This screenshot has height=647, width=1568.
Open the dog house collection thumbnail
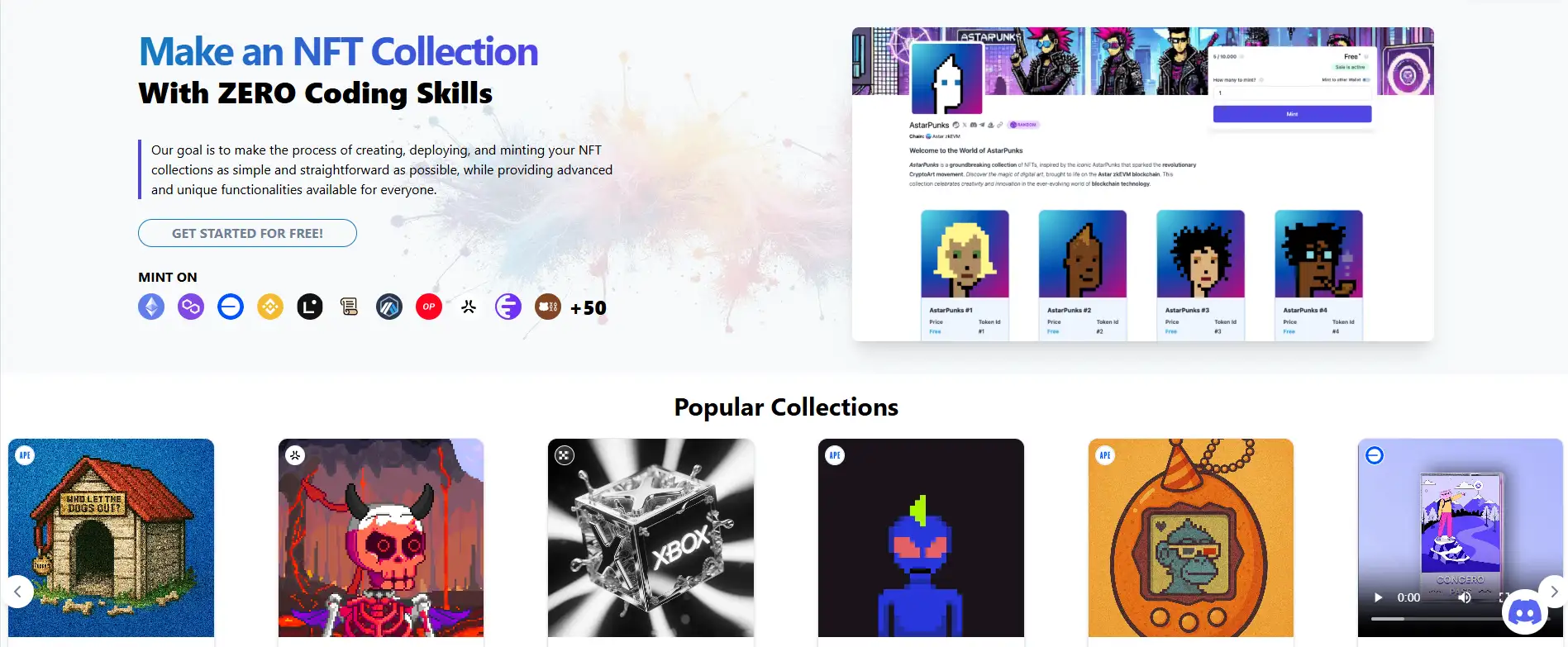click(111, 538)
